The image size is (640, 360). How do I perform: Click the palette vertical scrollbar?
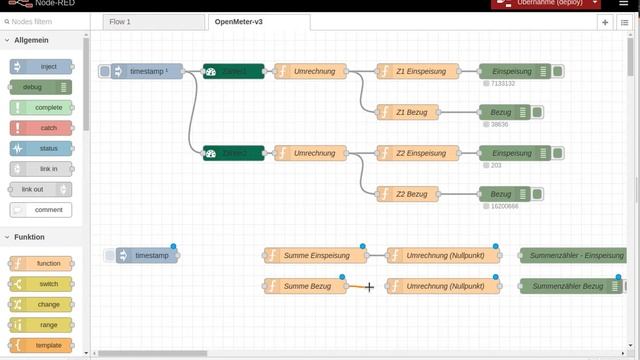coord(86,84)
